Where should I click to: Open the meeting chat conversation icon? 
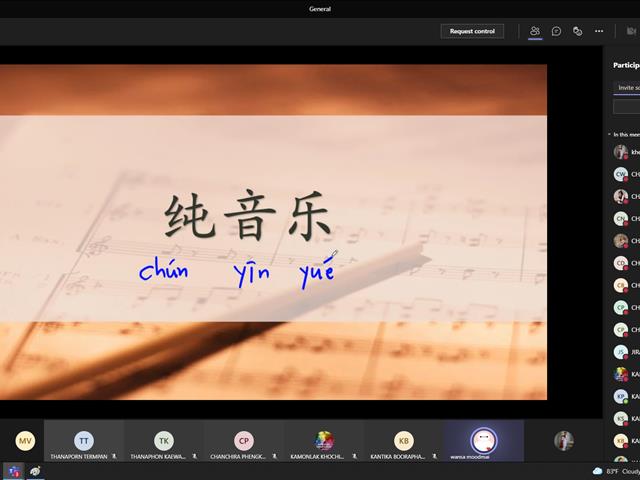[x=556, y=31]
